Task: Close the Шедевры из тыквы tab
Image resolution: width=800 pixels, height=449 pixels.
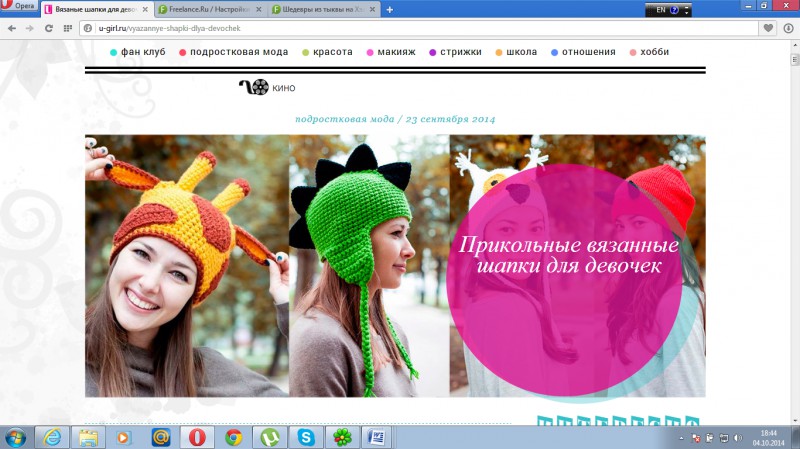Action: pos(372,10)
